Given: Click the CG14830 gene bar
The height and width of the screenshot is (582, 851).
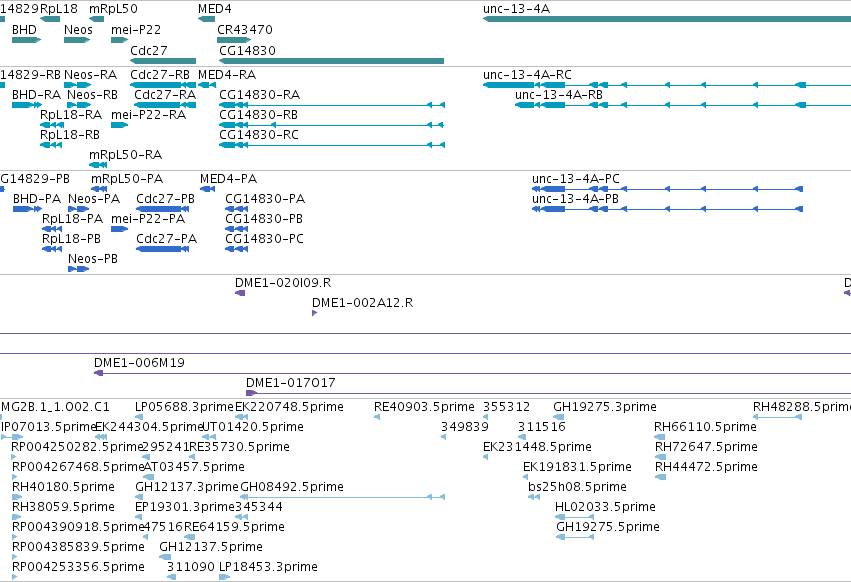Looking at the screenshot, I should [332, 61].
